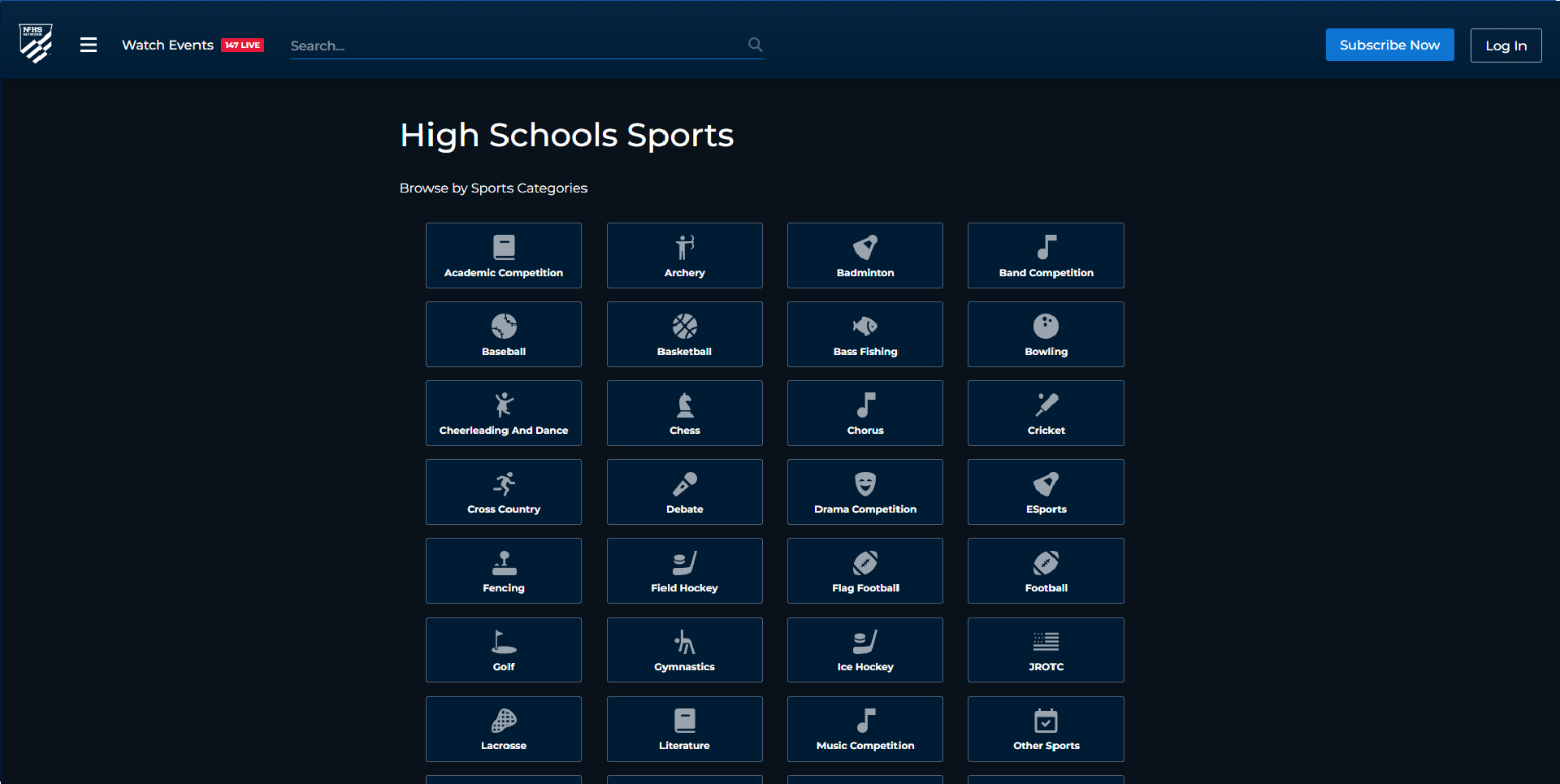The width and height of the screenshot is (1560, 784).
Task: Select the Drama Competition mask tile
Action: (864, 492)
